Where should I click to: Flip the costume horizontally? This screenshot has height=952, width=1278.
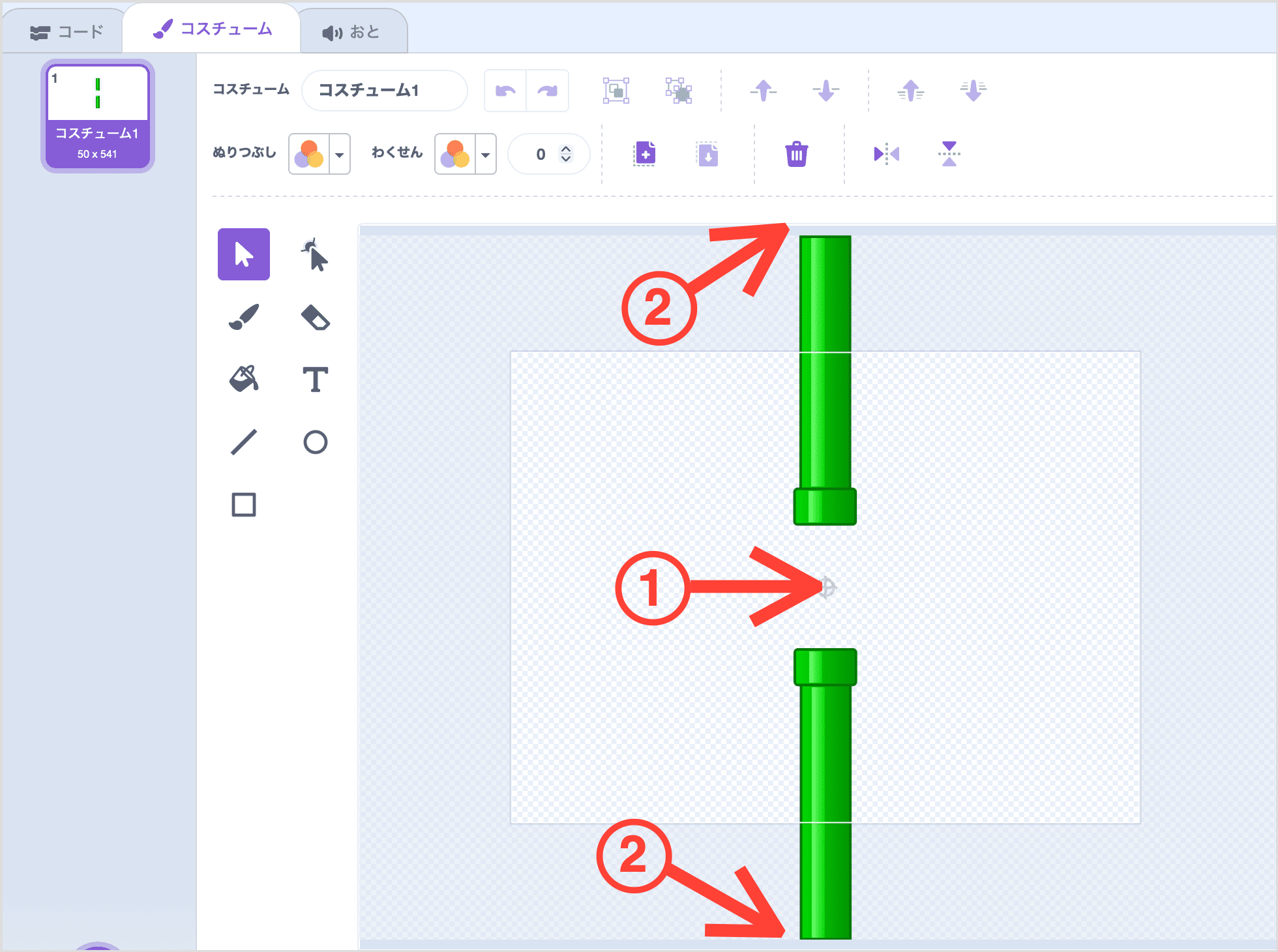click(x=886, y=155)
